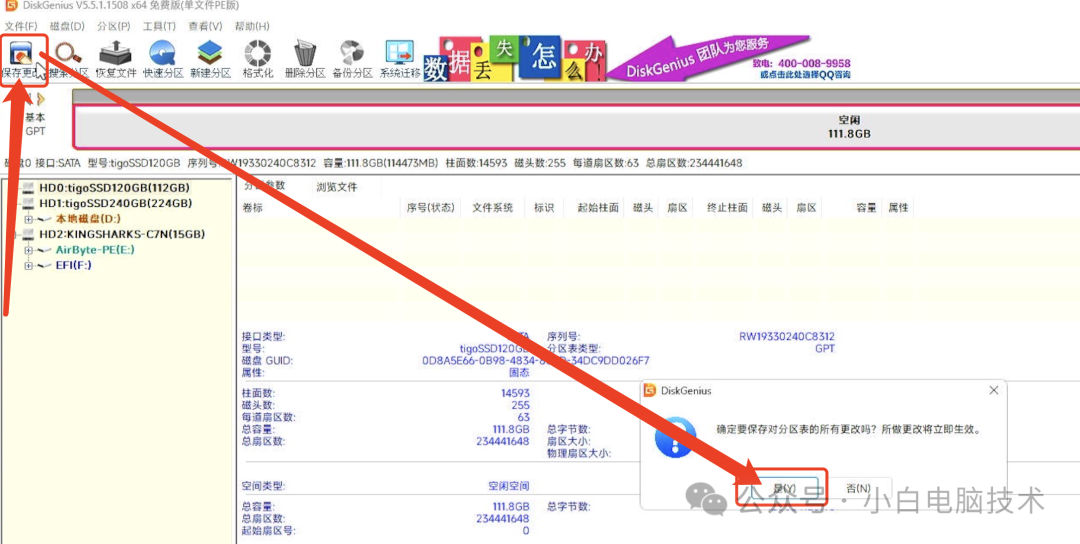This screenshot has height=544, width=1080.
Task: Switch to the Browse Files (浏览文件) tab
Action: (337, 187)
